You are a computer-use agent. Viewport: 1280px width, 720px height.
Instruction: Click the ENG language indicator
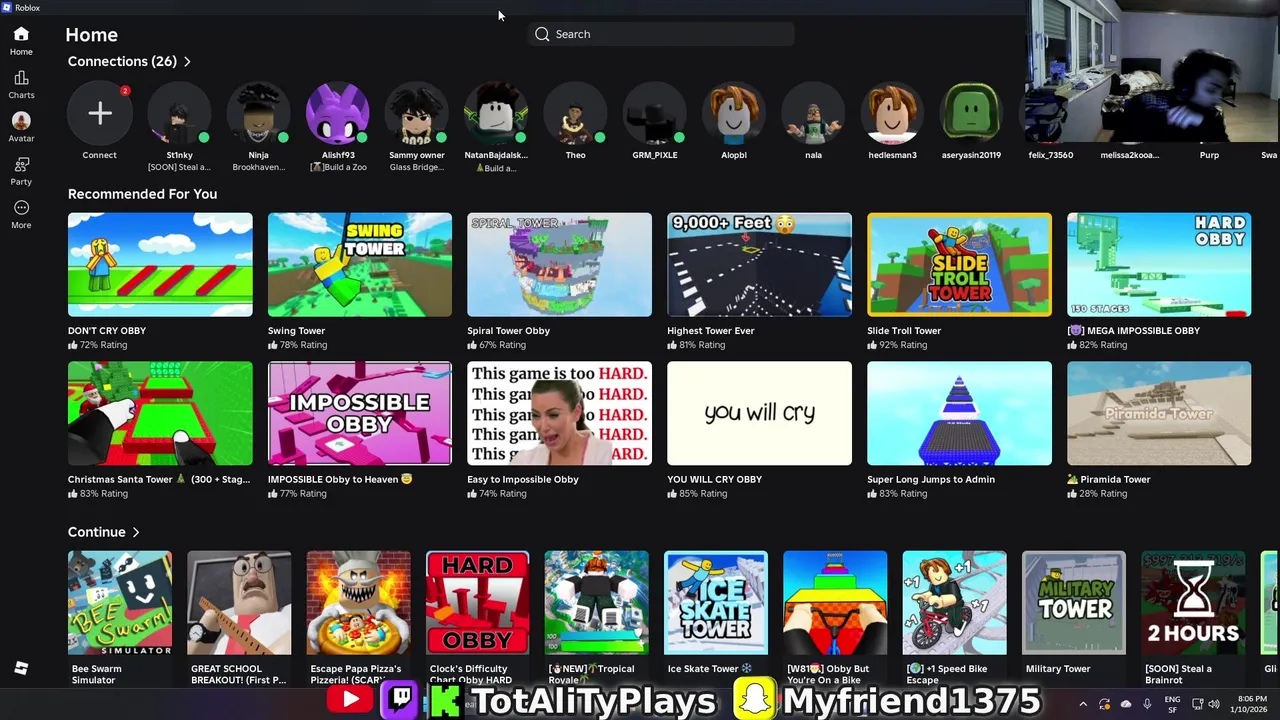1173,704
